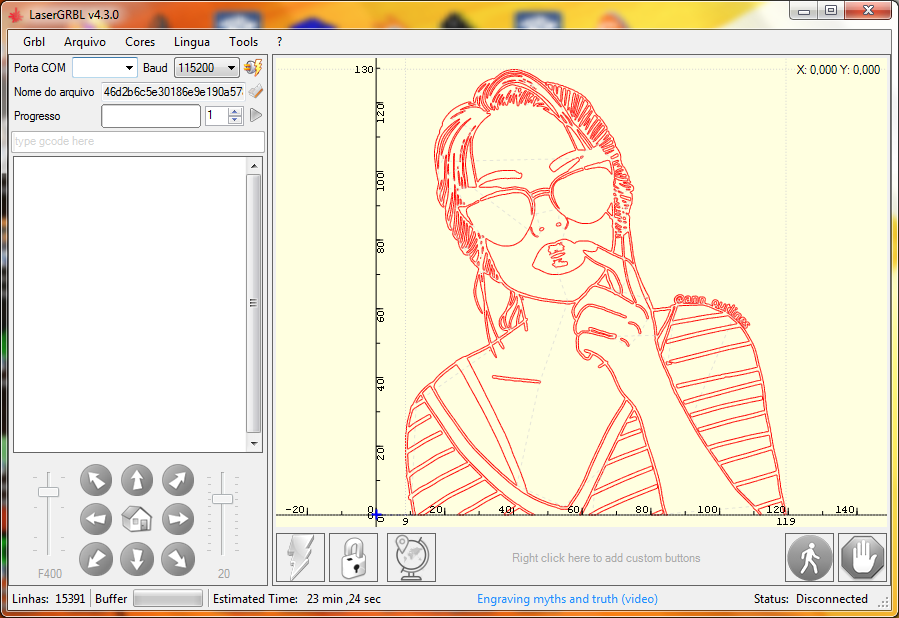This screenshot has height=618, width=899.
Task: Click the unlock padlock button
Action: [354, 557]
